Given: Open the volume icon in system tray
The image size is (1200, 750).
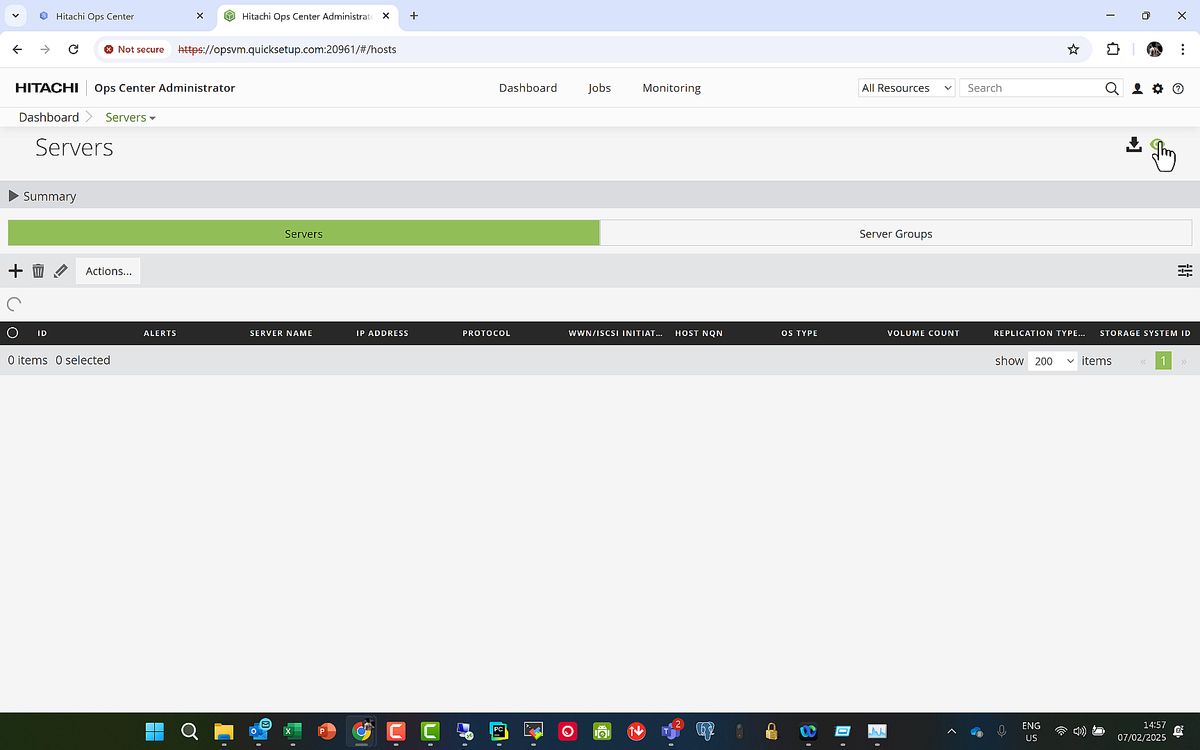Looking at the screenshot, I should point(1079,732).
